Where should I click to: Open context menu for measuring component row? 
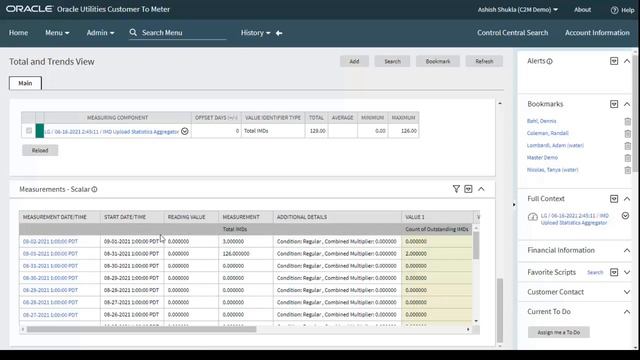point(184,131)
